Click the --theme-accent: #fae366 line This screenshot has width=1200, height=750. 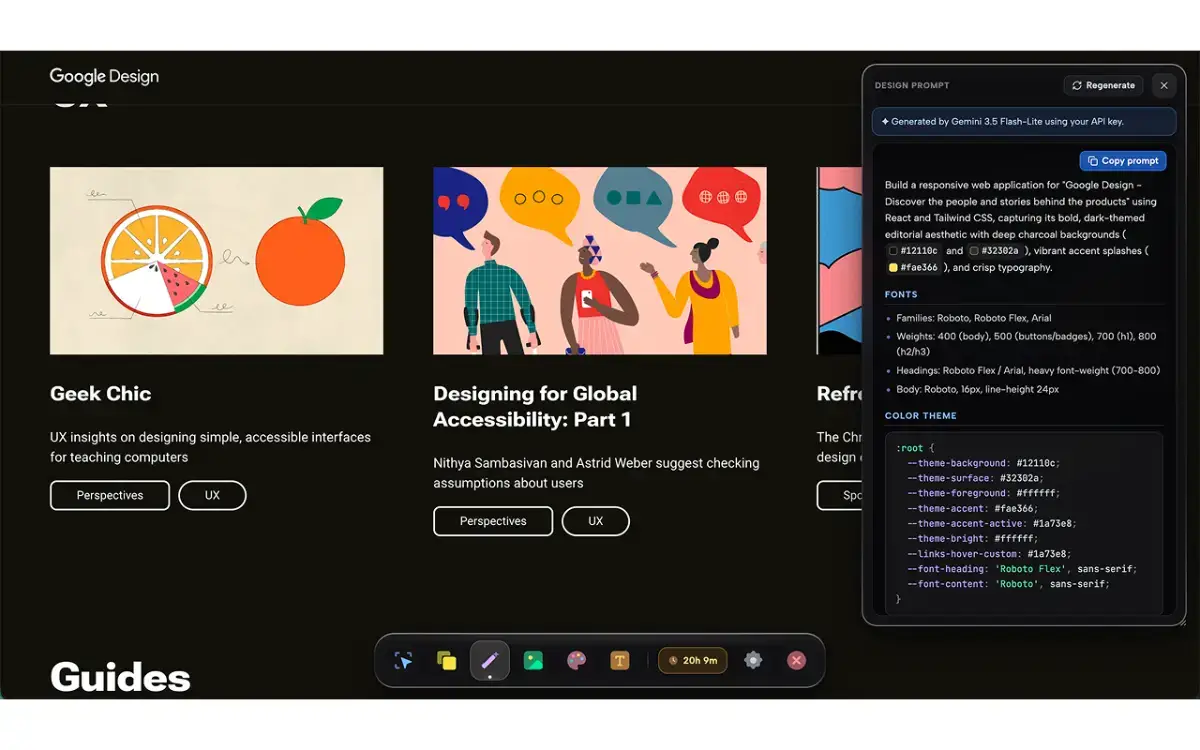point(974,508)
